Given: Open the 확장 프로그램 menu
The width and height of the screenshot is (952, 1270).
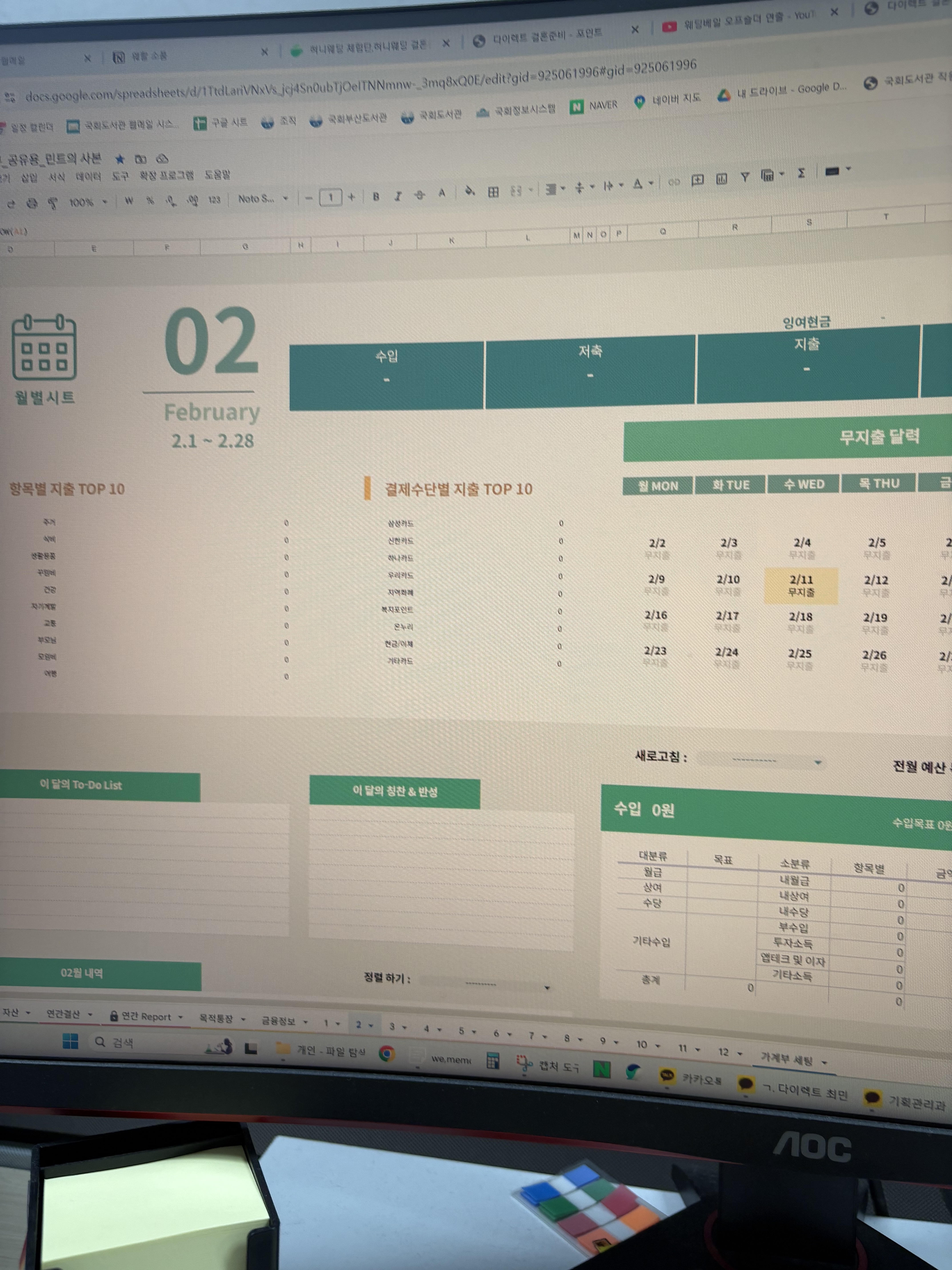Looking at the screenshot, I should (x=166, y=175).
